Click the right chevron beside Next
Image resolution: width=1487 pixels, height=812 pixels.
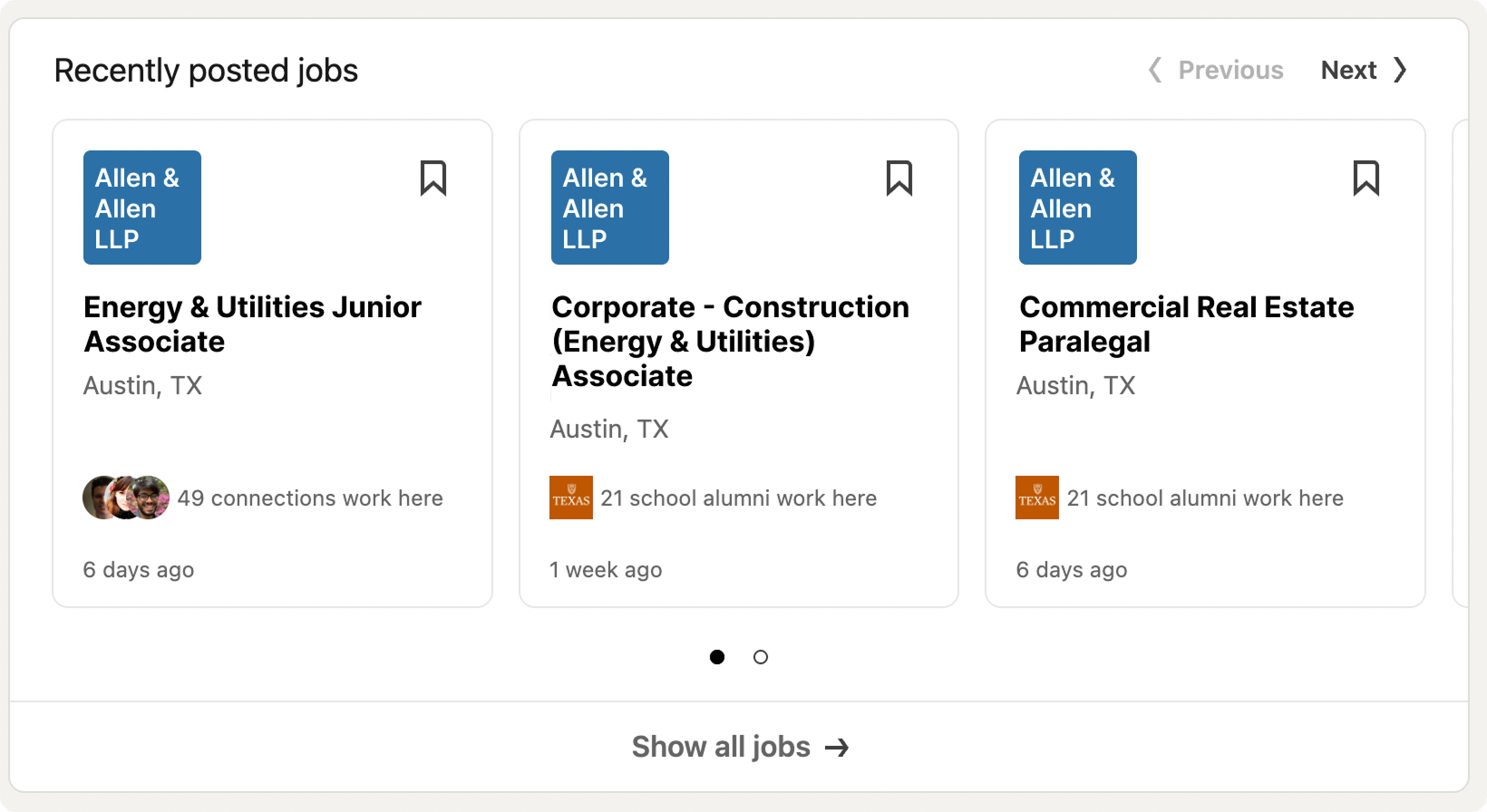click(x=1400, y=70)
